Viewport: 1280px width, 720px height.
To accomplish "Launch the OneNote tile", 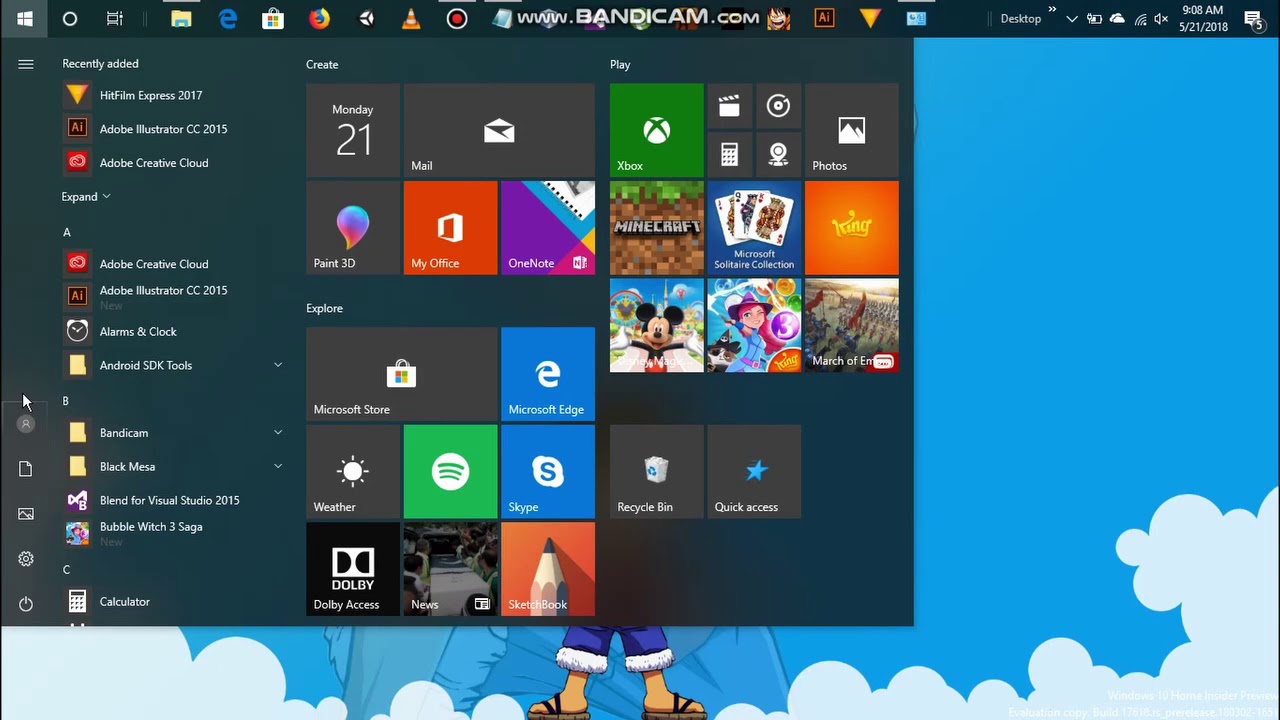I will pos(547,227).
